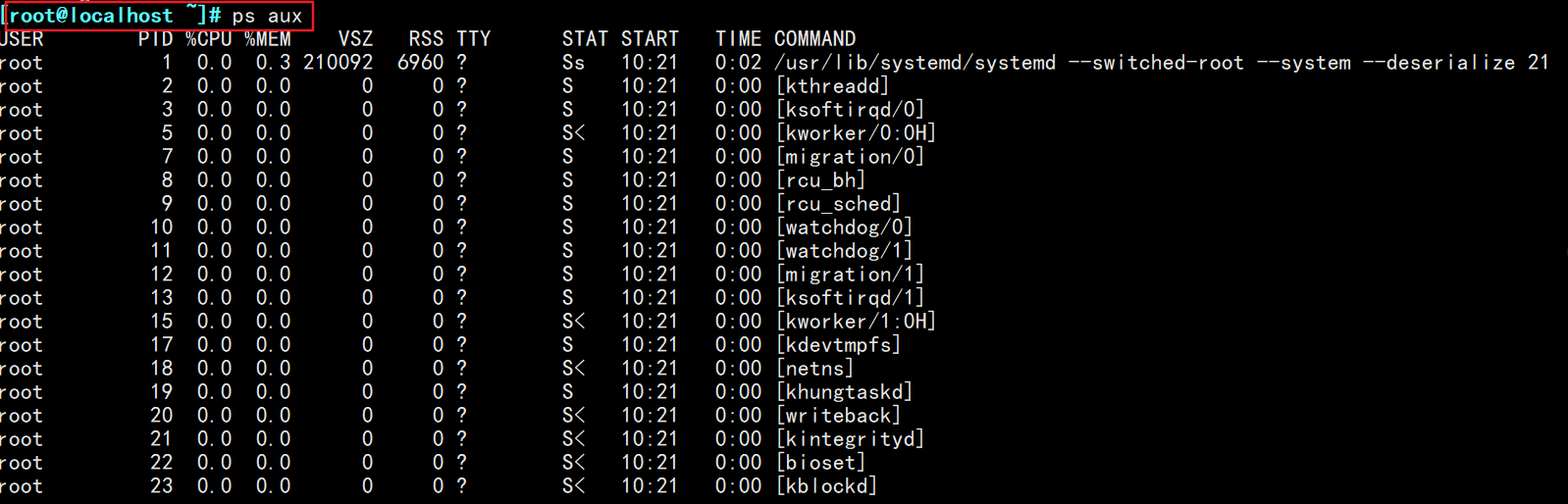
Task: Click the 'ps aux' command text
Action: [x=267, y=16]
